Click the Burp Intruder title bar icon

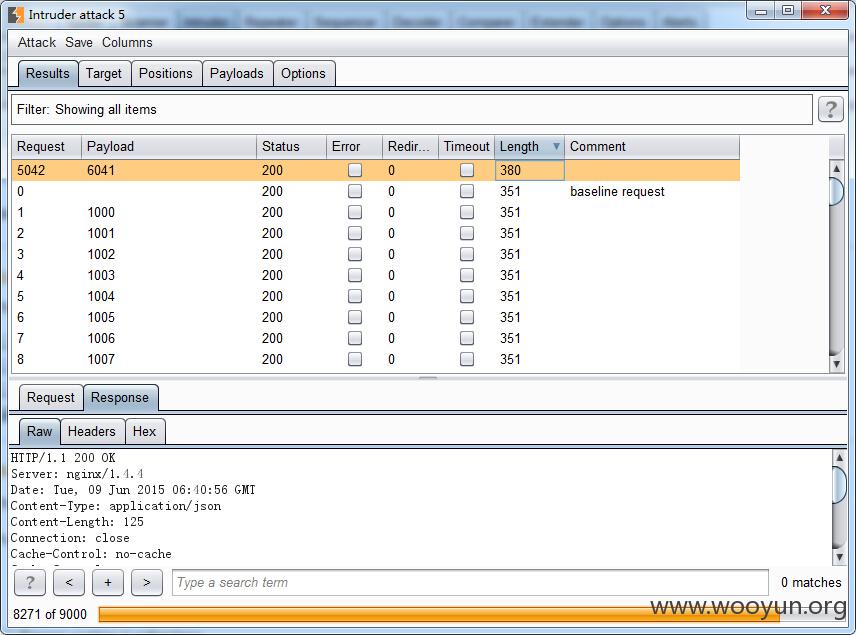[x=16, y=15]
